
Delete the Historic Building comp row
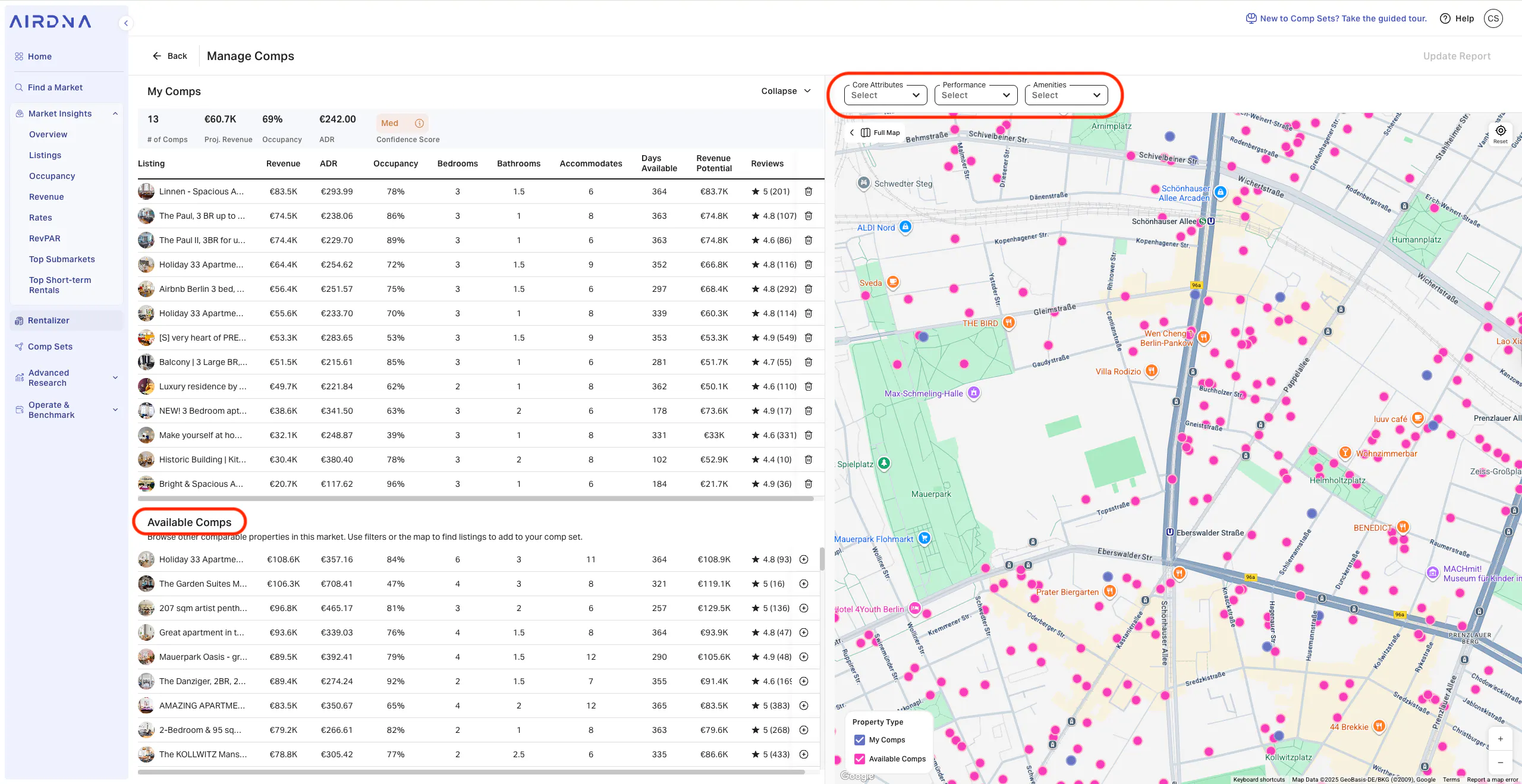pyautogui.click(x=809, y=459)
